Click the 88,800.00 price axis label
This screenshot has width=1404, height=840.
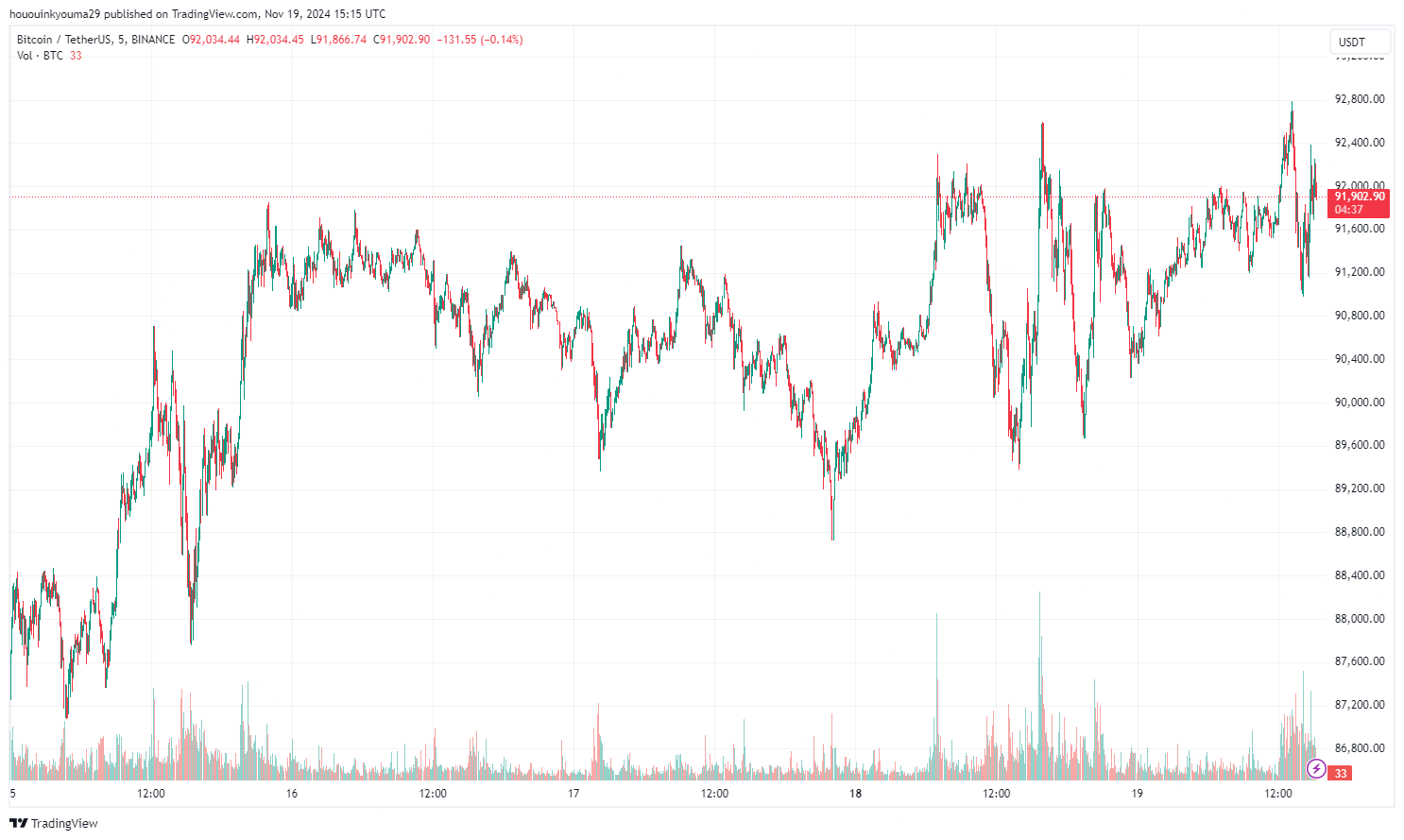1359,532
